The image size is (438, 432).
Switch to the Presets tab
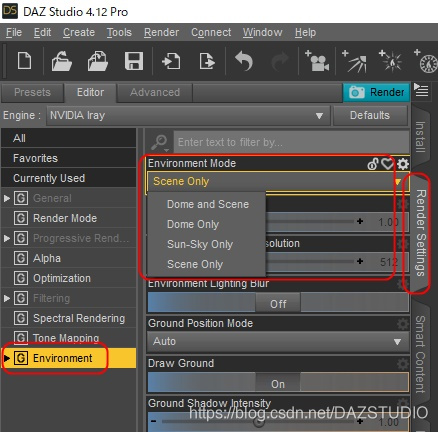click(32, 92)
